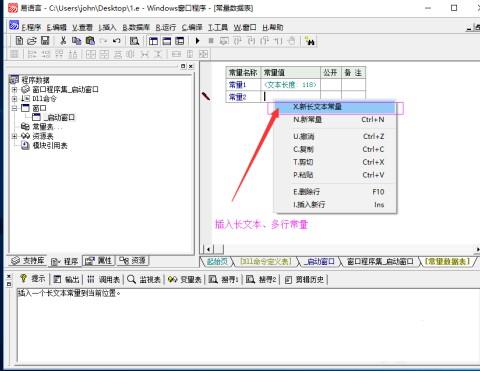
Task: Click the binoculars search icon in toolbar
Action: (310, 41)
